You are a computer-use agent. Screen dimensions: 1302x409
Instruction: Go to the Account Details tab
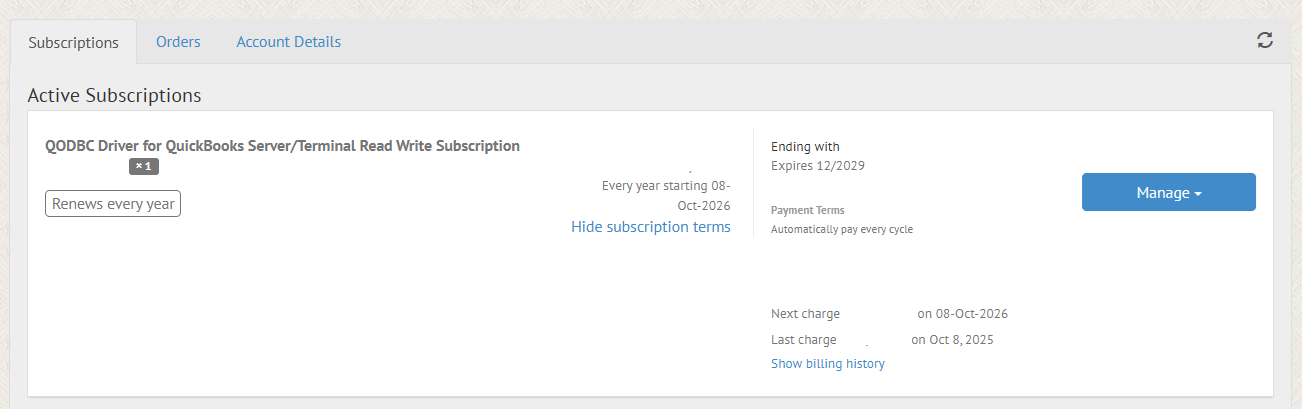[x=288, y=42]
